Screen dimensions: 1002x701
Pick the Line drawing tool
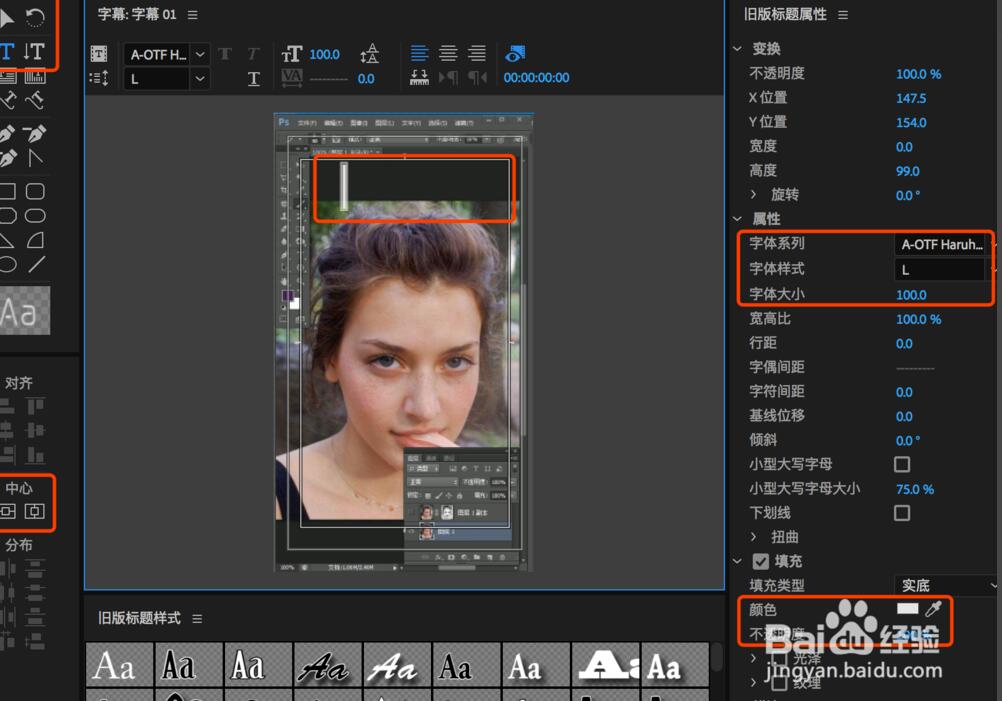(x=36, y=264)
